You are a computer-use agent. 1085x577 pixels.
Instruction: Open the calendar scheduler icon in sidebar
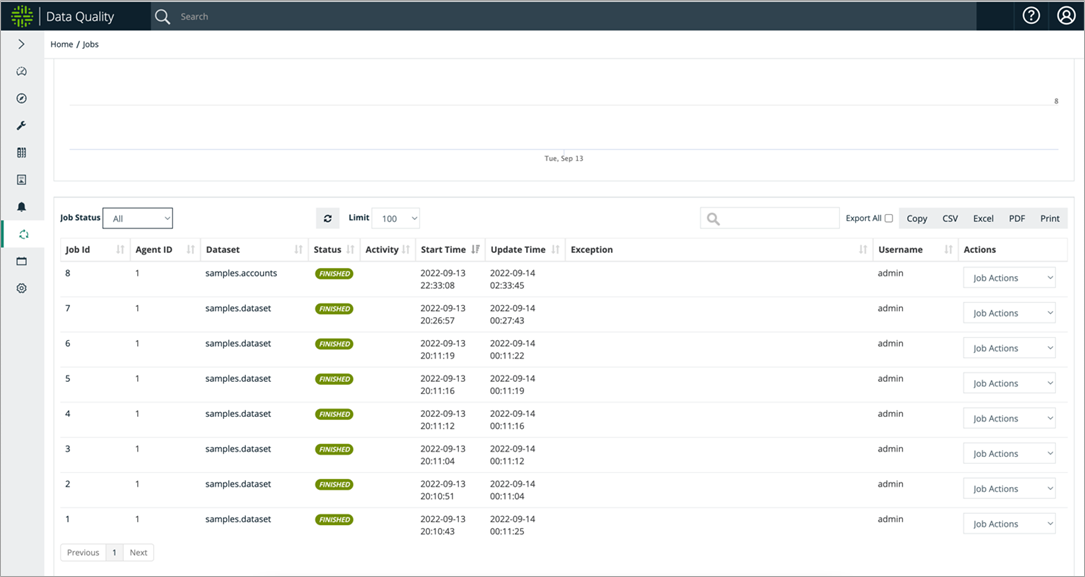[21, 262]
